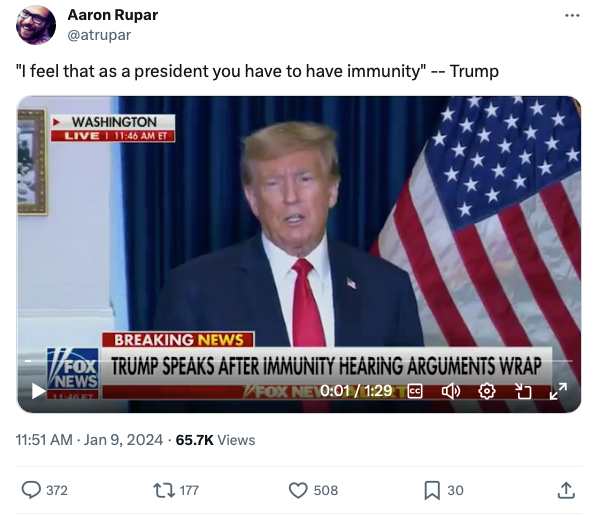The image size is (598, 515).
Task: Open the three-dot more options menu
Action: [572, 16]
